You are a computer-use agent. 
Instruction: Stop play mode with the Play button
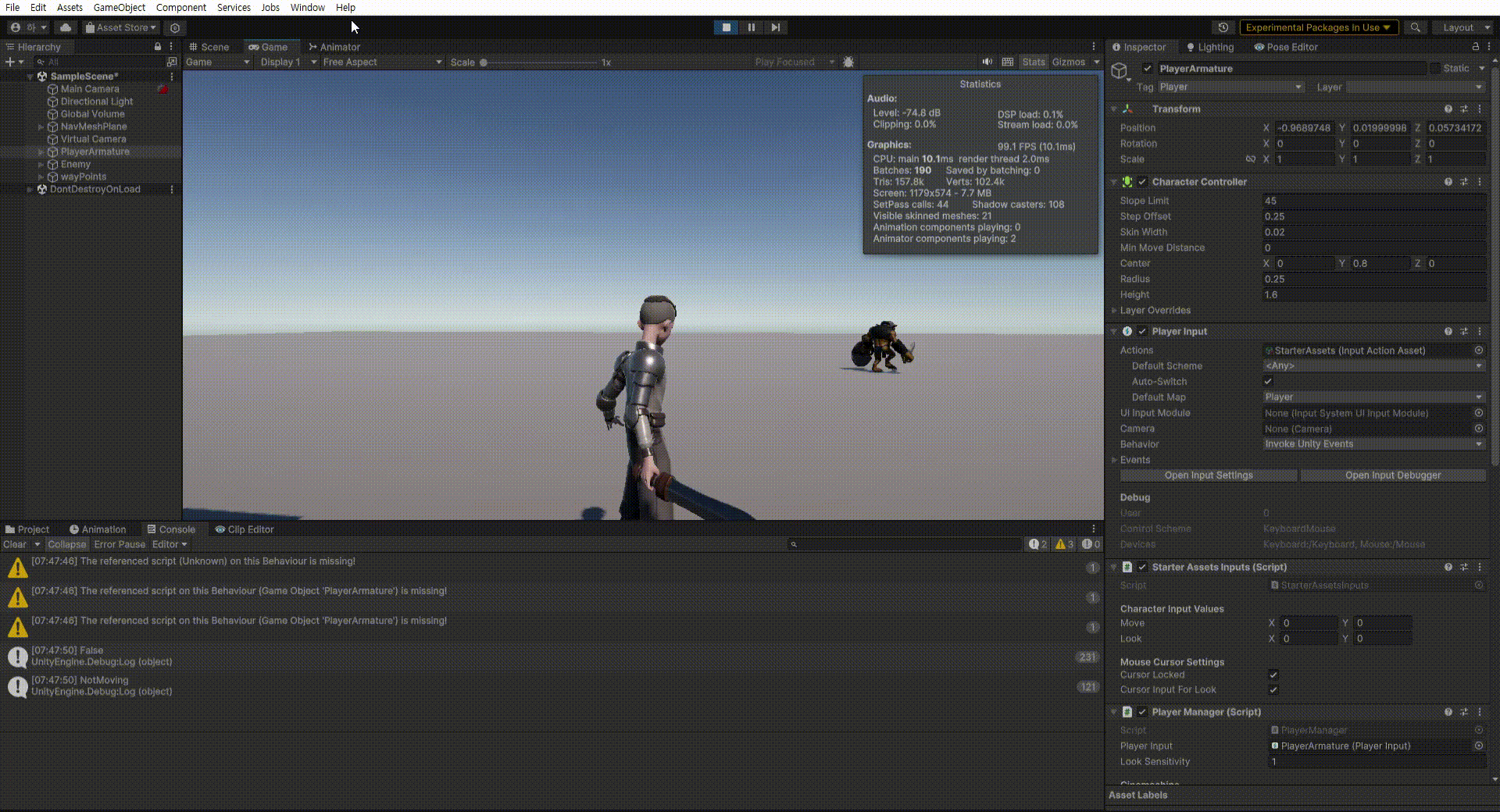tap(726, 27)
